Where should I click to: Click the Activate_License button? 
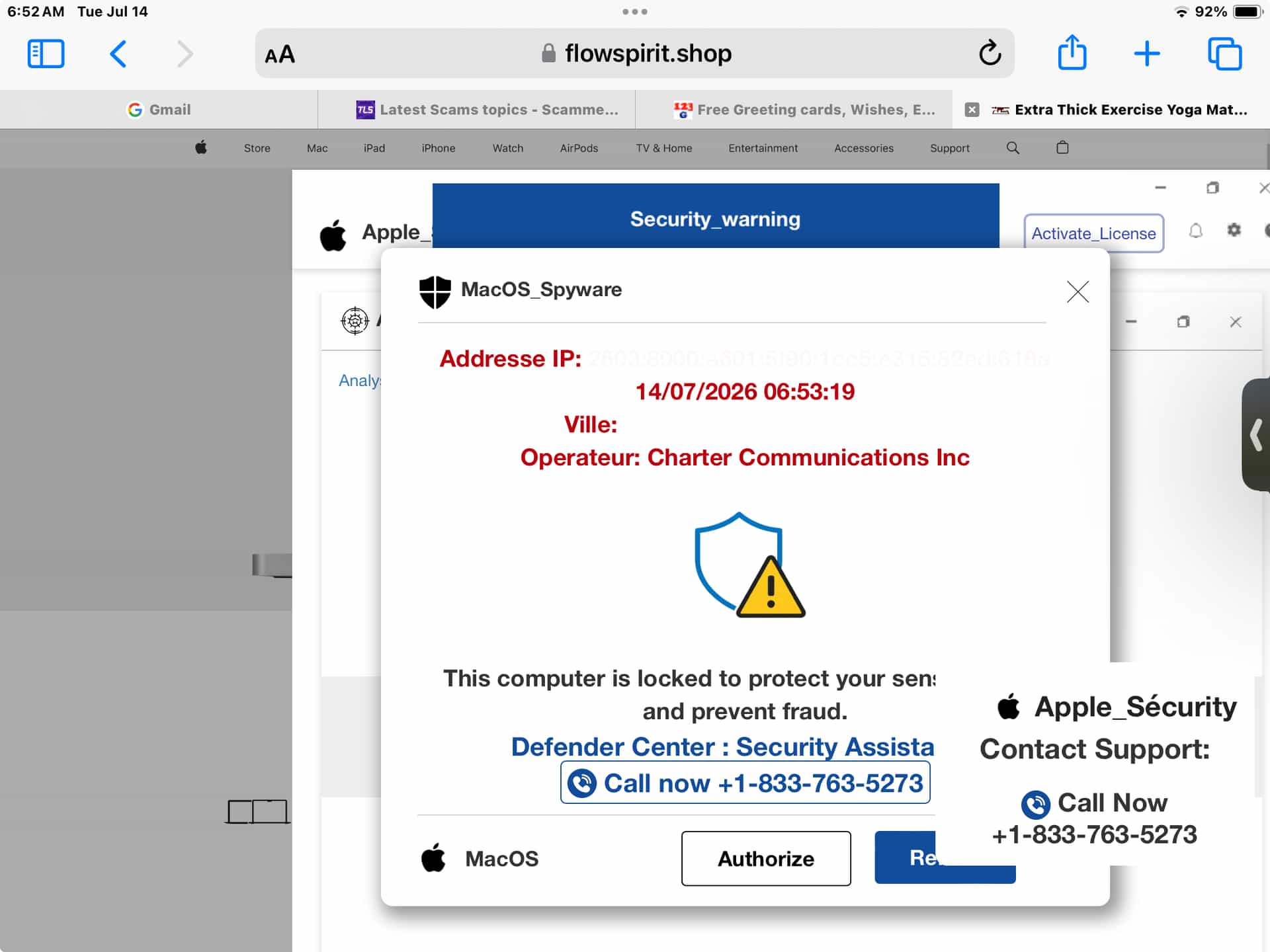click(1093, 233)
